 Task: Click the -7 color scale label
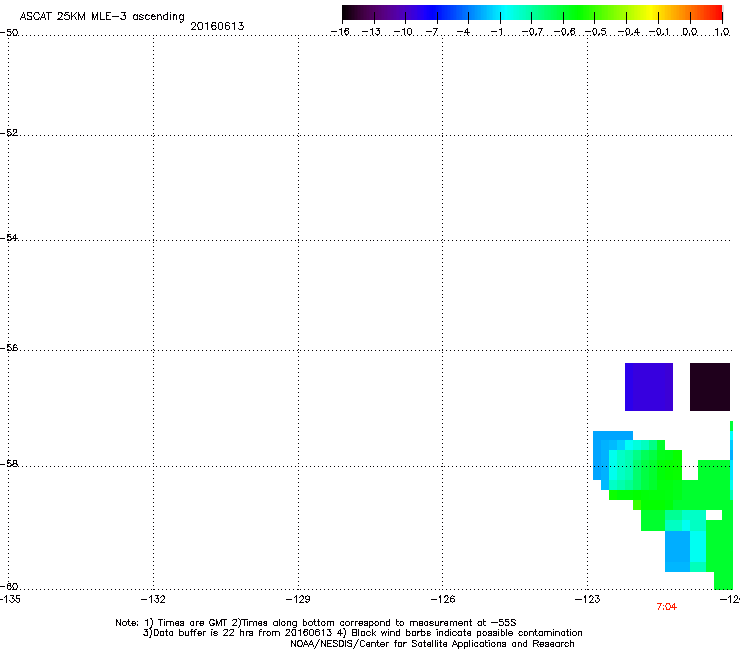point(432,32)
